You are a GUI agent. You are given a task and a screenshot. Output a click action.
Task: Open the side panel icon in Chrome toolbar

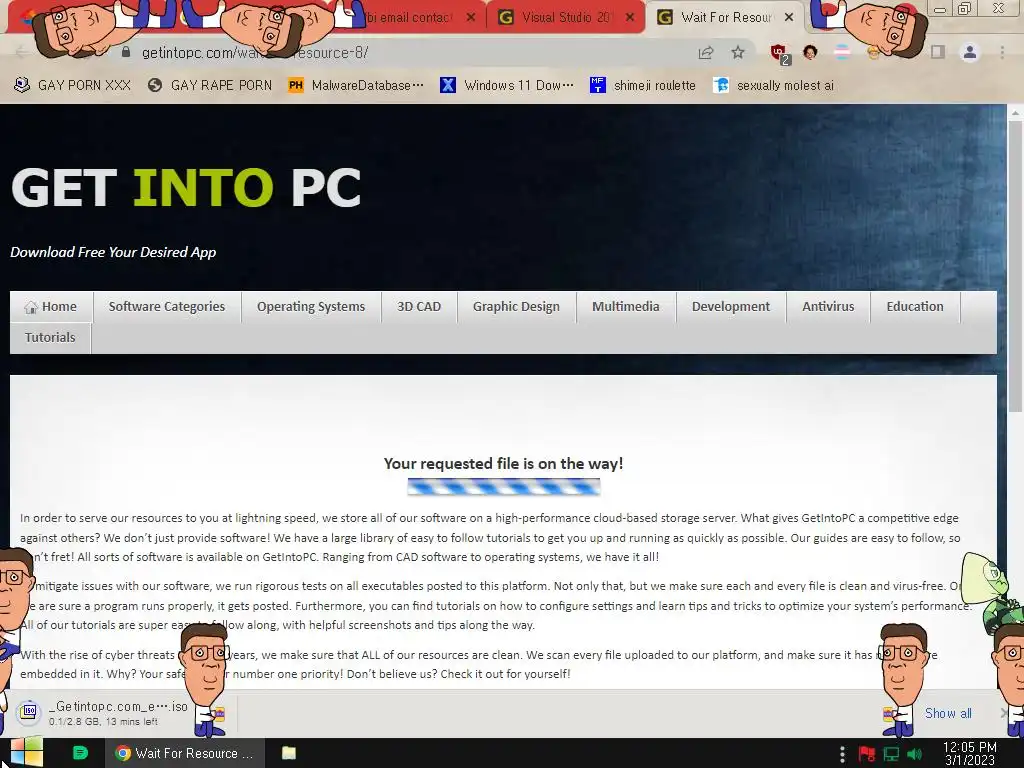click(x=938, y=52)
